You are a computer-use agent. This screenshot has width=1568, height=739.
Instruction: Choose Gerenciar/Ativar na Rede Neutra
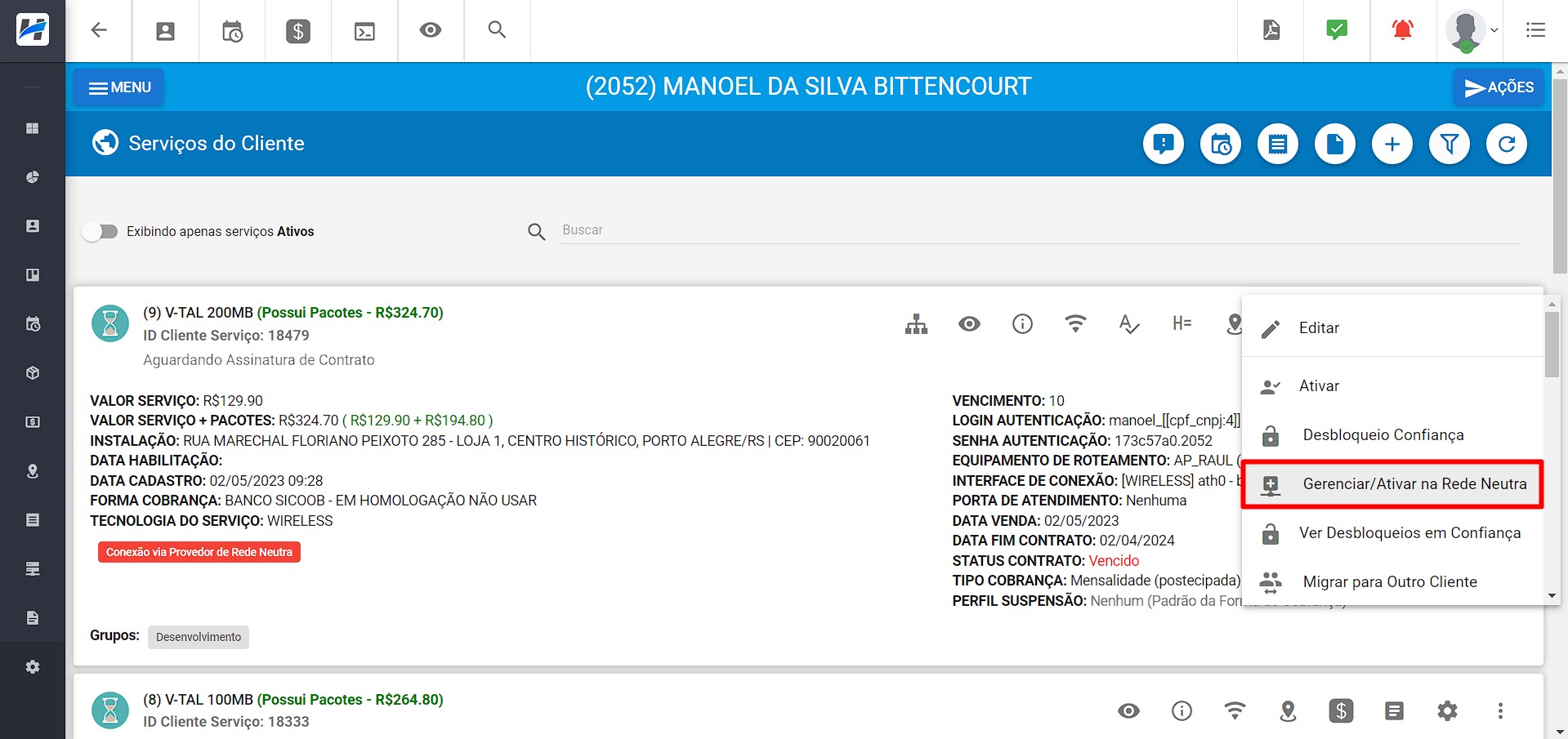1392,484
